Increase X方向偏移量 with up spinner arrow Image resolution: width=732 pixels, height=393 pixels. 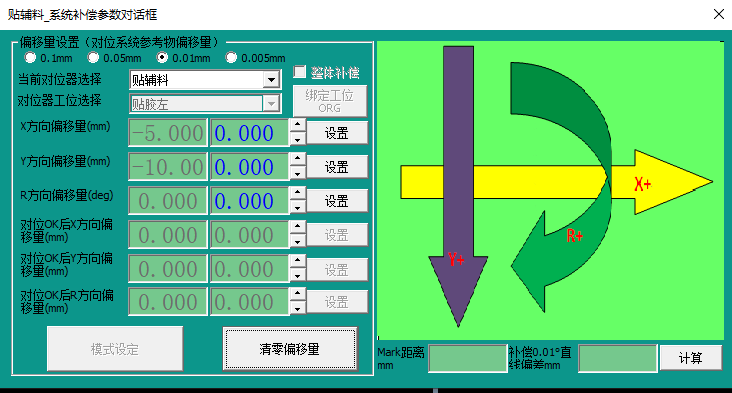[x=297, y=125]
